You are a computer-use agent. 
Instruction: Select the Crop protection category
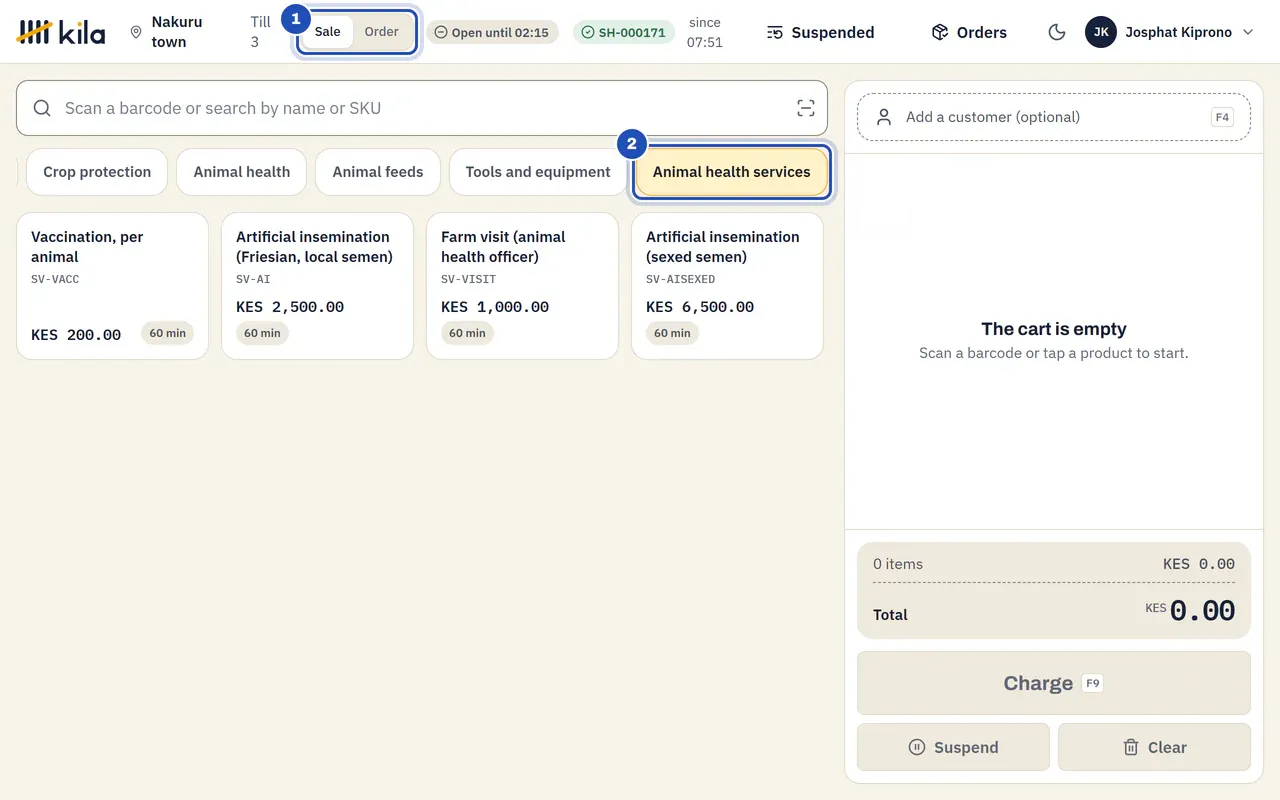[97, 172]
